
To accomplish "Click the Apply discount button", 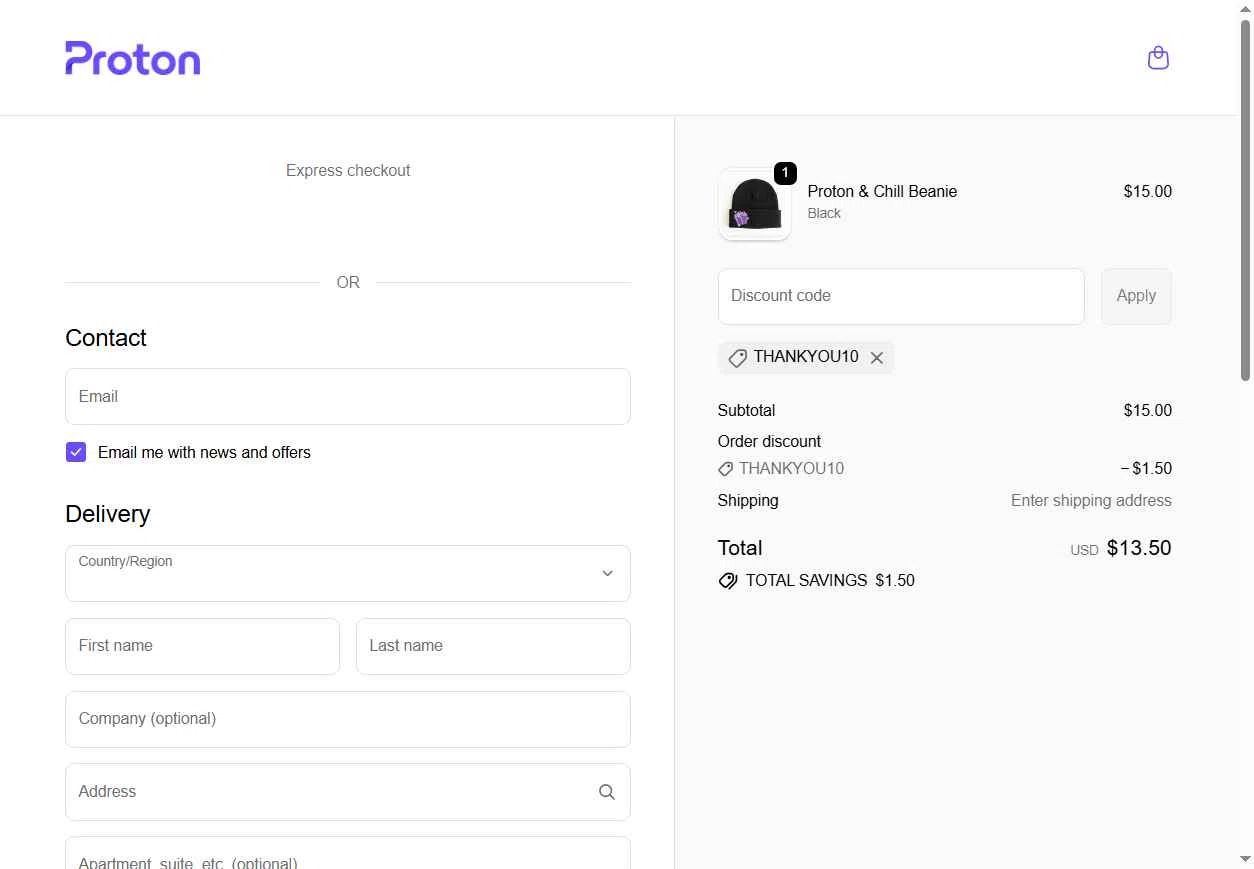I will pyautogui.click(x=1136, y=296).
